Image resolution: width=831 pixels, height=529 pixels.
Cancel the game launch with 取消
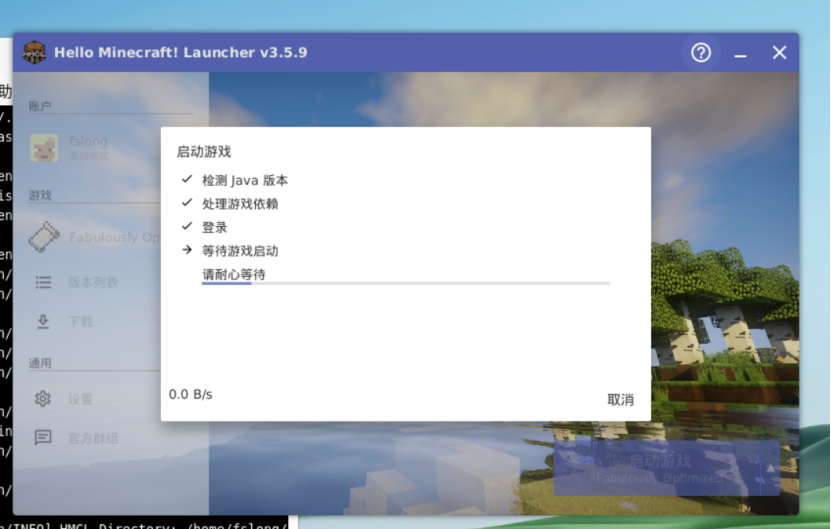point(620,400)
